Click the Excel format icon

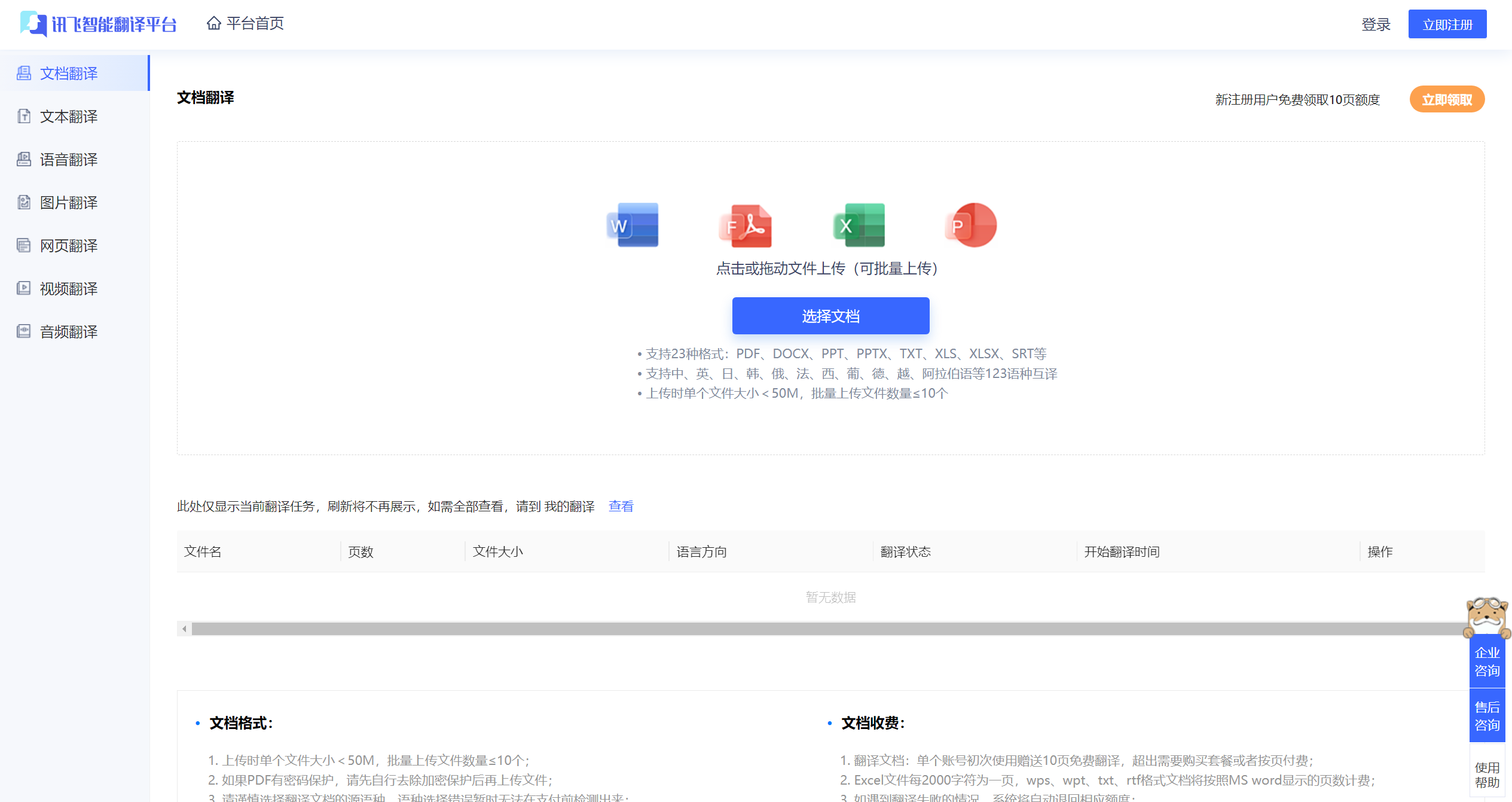(x=859, y=225)
